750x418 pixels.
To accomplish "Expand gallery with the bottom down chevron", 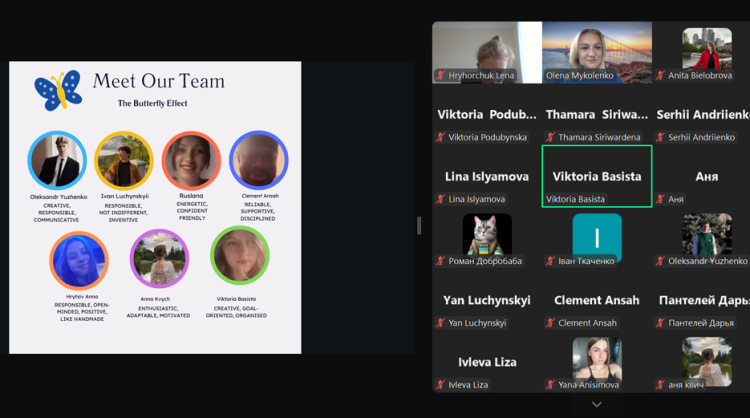I will click(x=596, y=404).
